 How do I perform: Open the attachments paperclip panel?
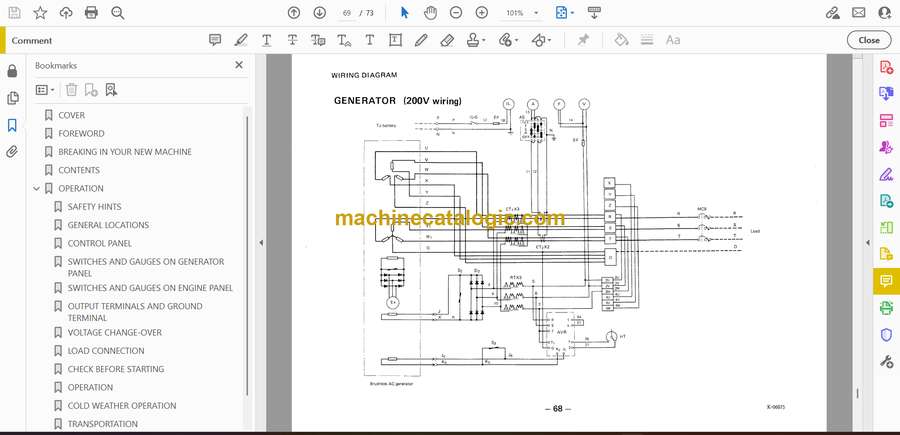pos(13,152)
